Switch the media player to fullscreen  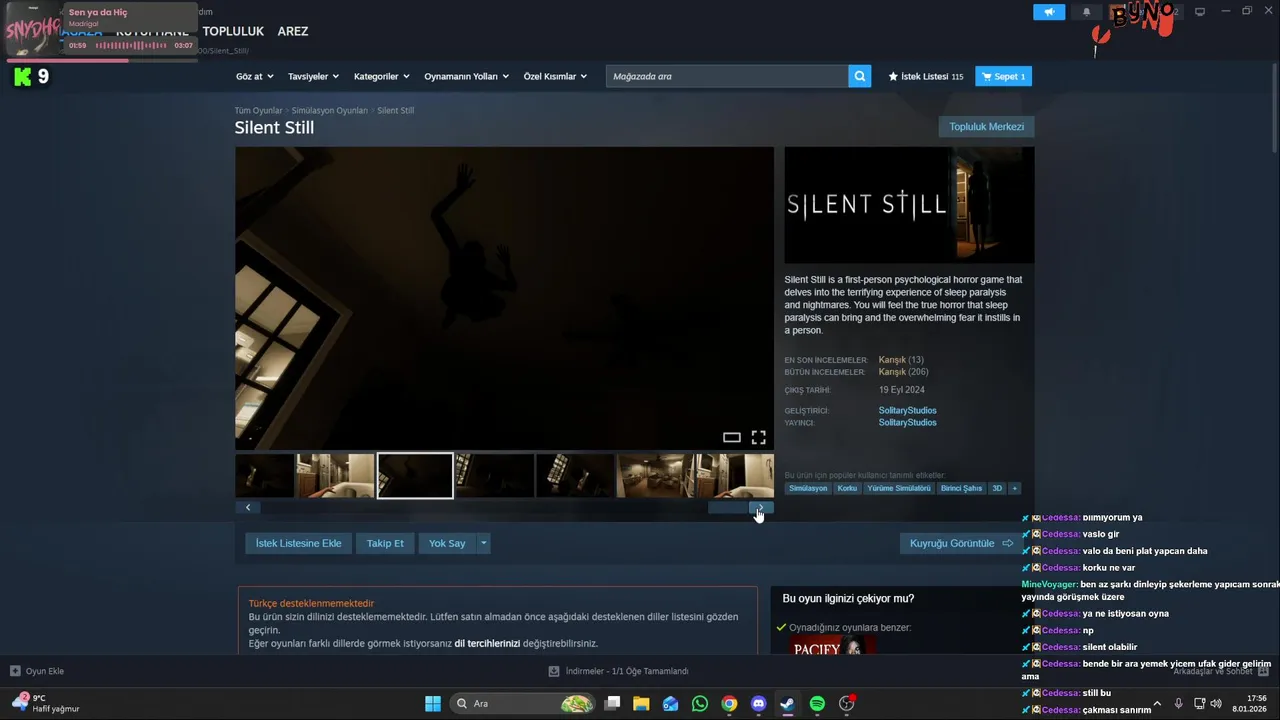[x=759, y=437]
